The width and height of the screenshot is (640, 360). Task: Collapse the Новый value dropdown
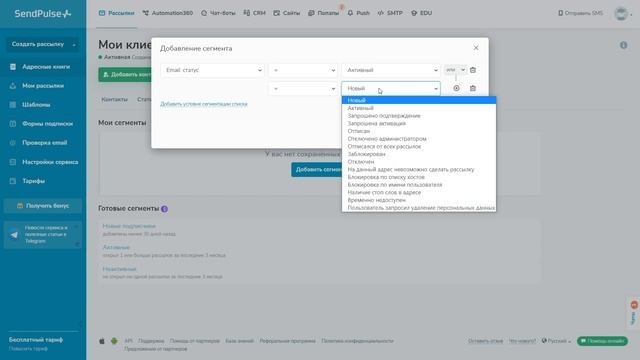click(x=391, y=89)
